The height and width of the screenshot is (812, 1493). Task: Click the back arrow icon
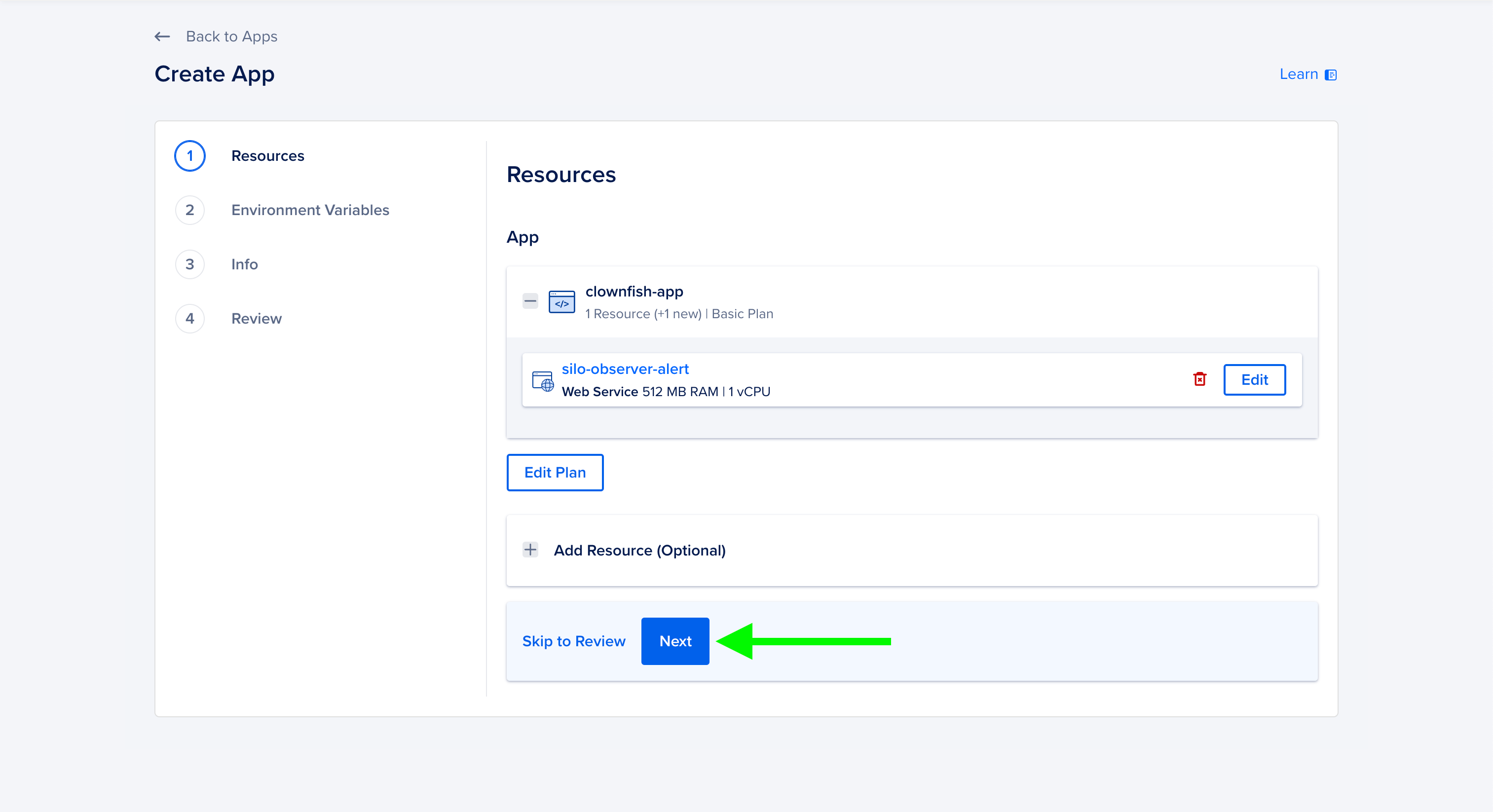(x=162, y=37)
